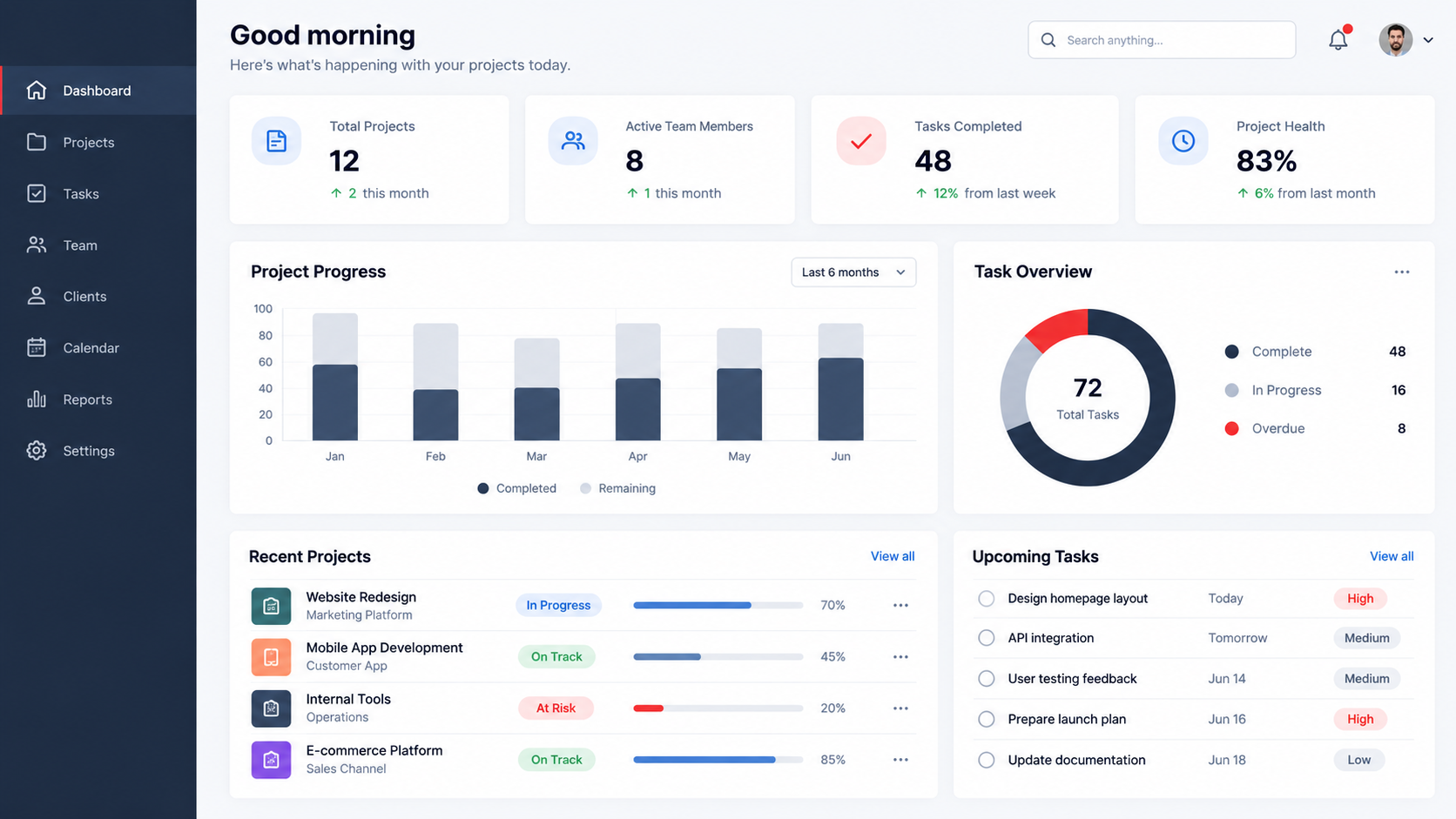Screen dimensions: 1456x819
Task: Click the Website Redesign project icon
Action: [271, 606]
